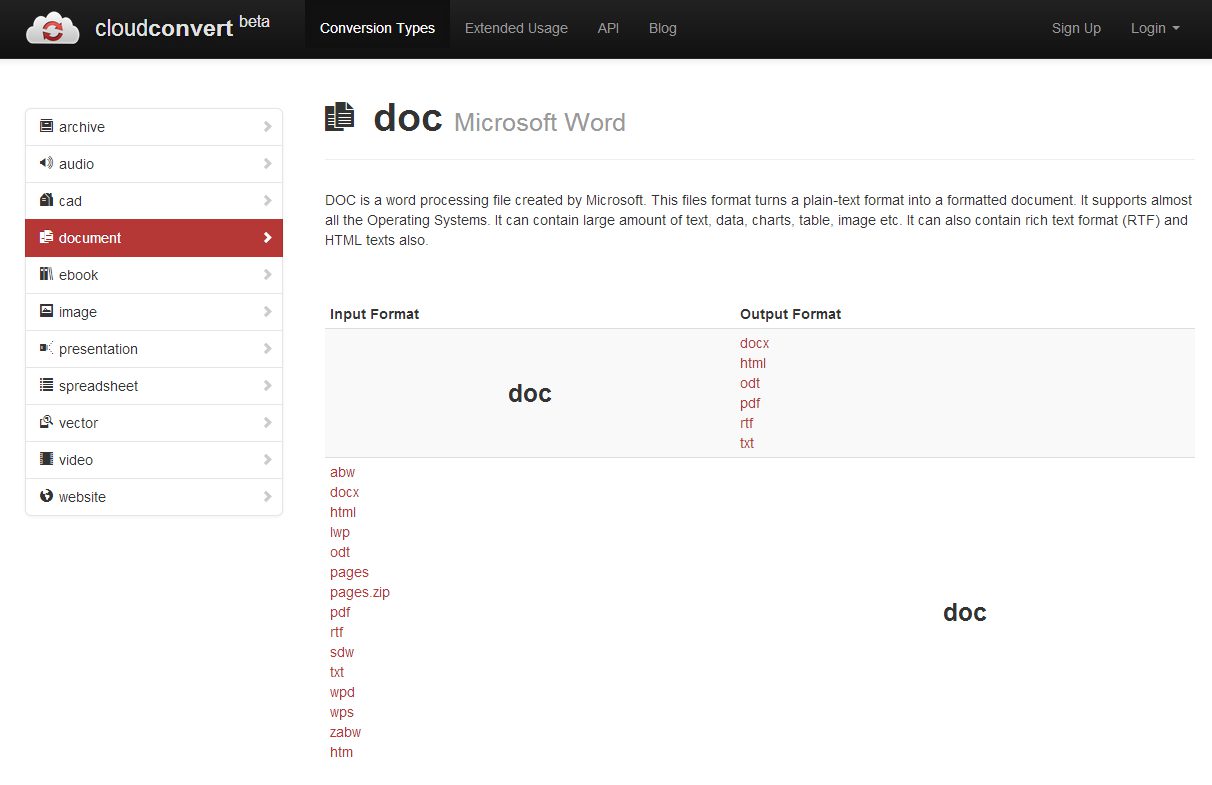Viewport: 1212px width, 785px height.
Task: Open the Extended Usage tab
Action: (516, 28)
